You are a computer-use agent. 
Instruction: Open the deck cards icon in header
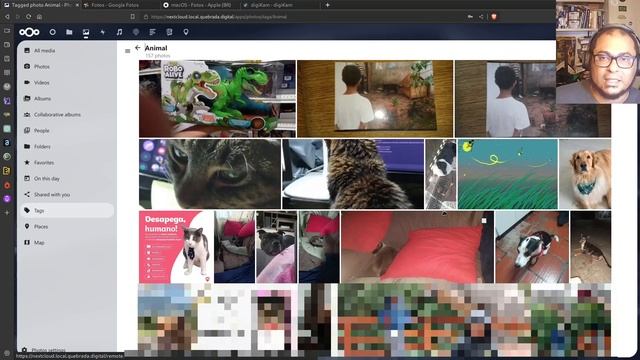[x=169, y=32]
